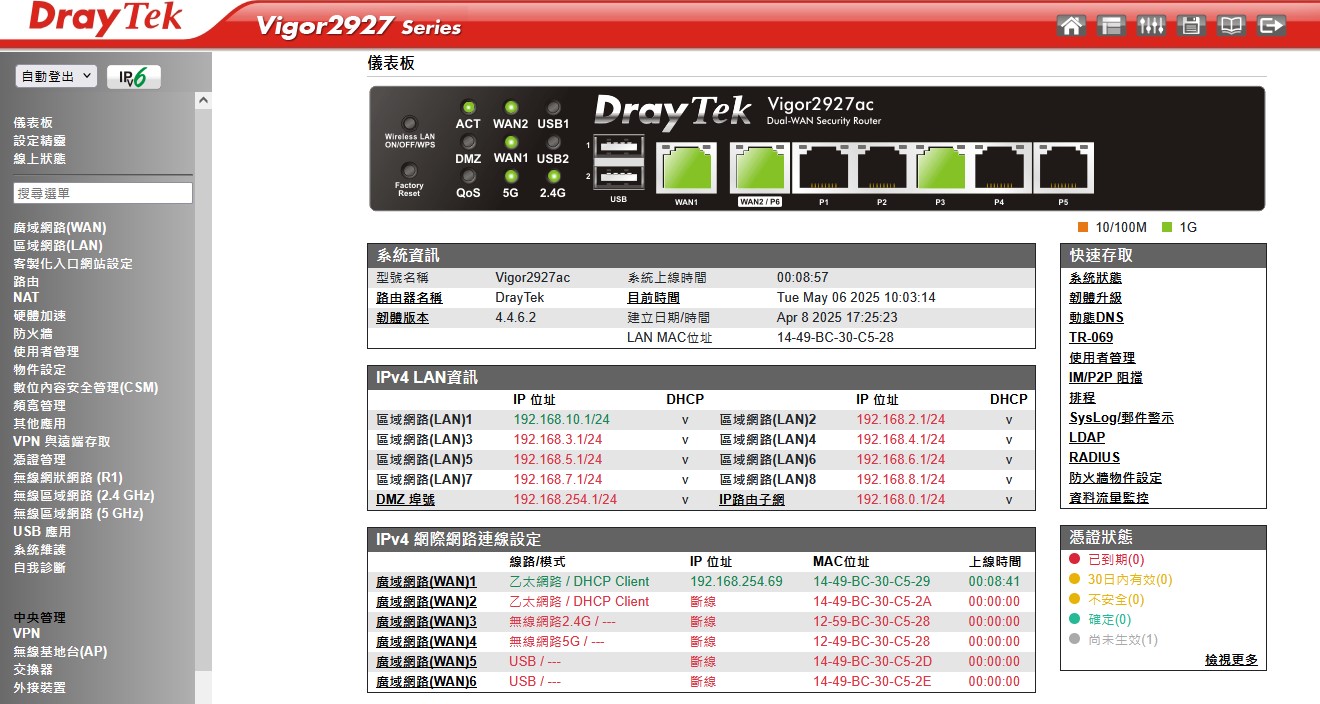Open the 韌體升級 quick access link
This screenshot has height=704, width=1320.
tap(1095, 297)
